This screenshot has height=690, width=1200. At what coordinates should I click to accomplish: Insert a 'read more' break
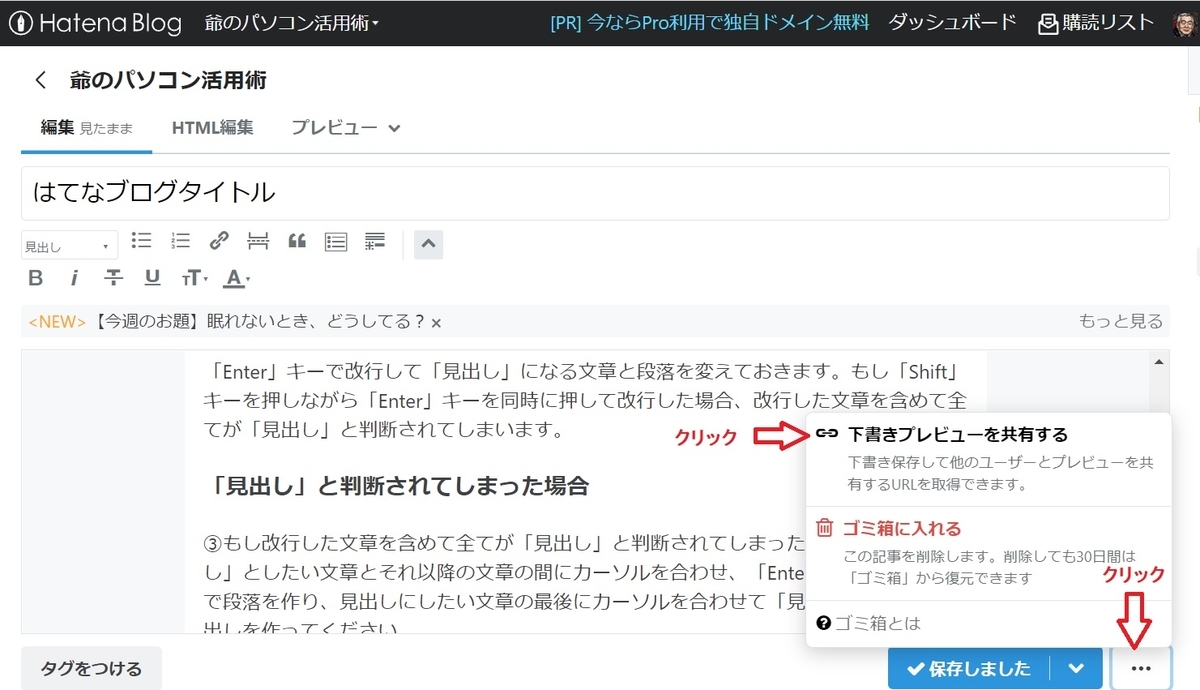[x=258, y=241]
